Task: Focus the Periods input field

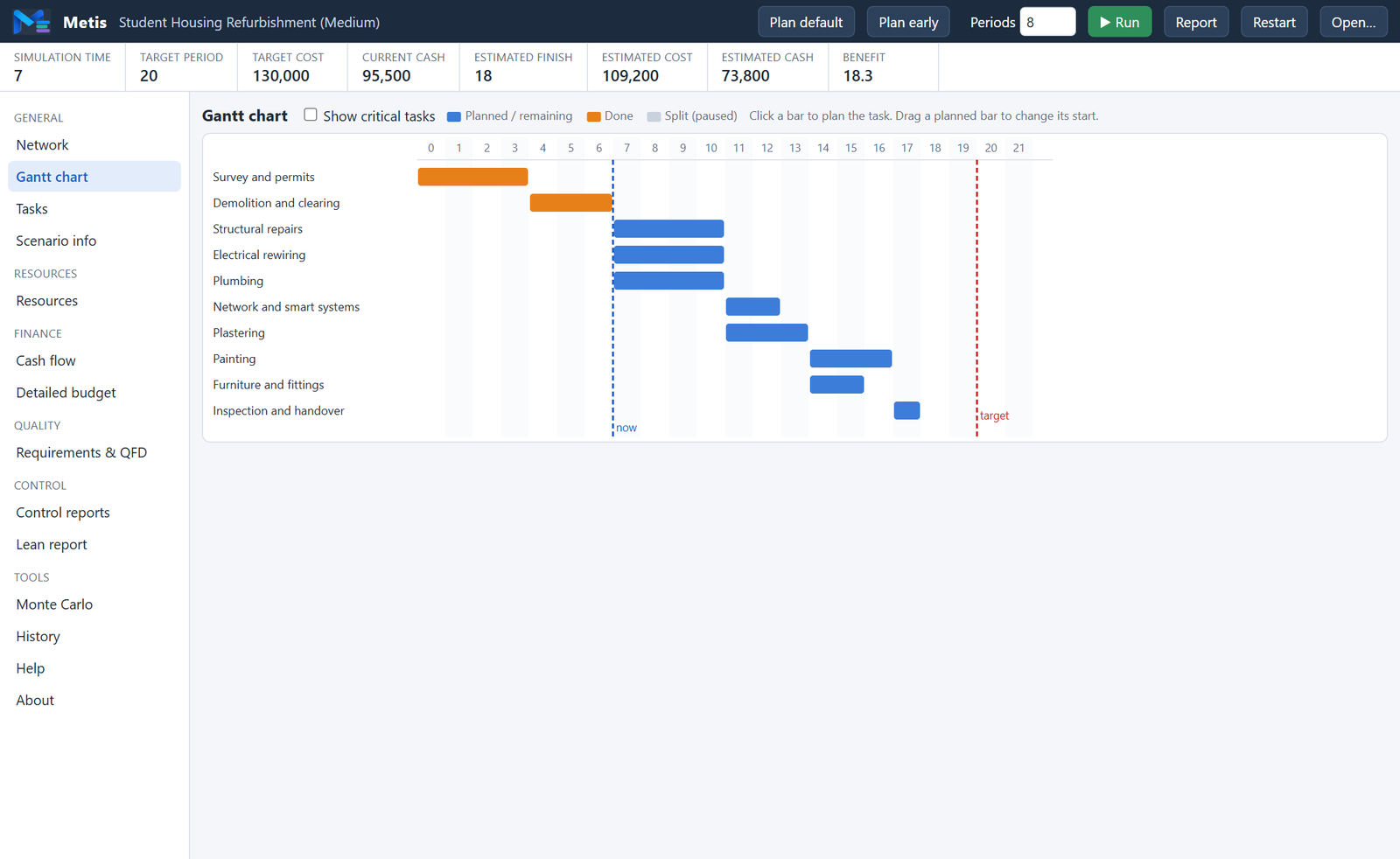Action: pos(1047,22)
